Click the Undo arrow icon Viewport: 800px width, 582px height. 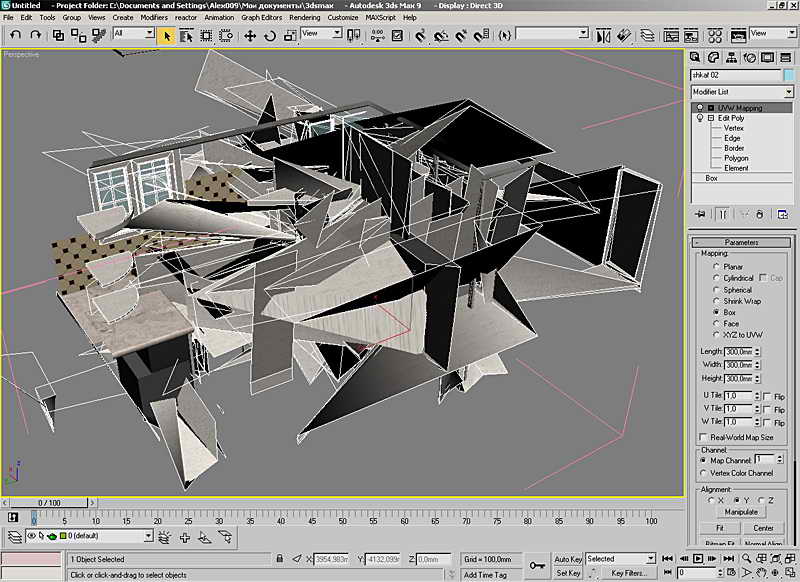tap(14, 35)
